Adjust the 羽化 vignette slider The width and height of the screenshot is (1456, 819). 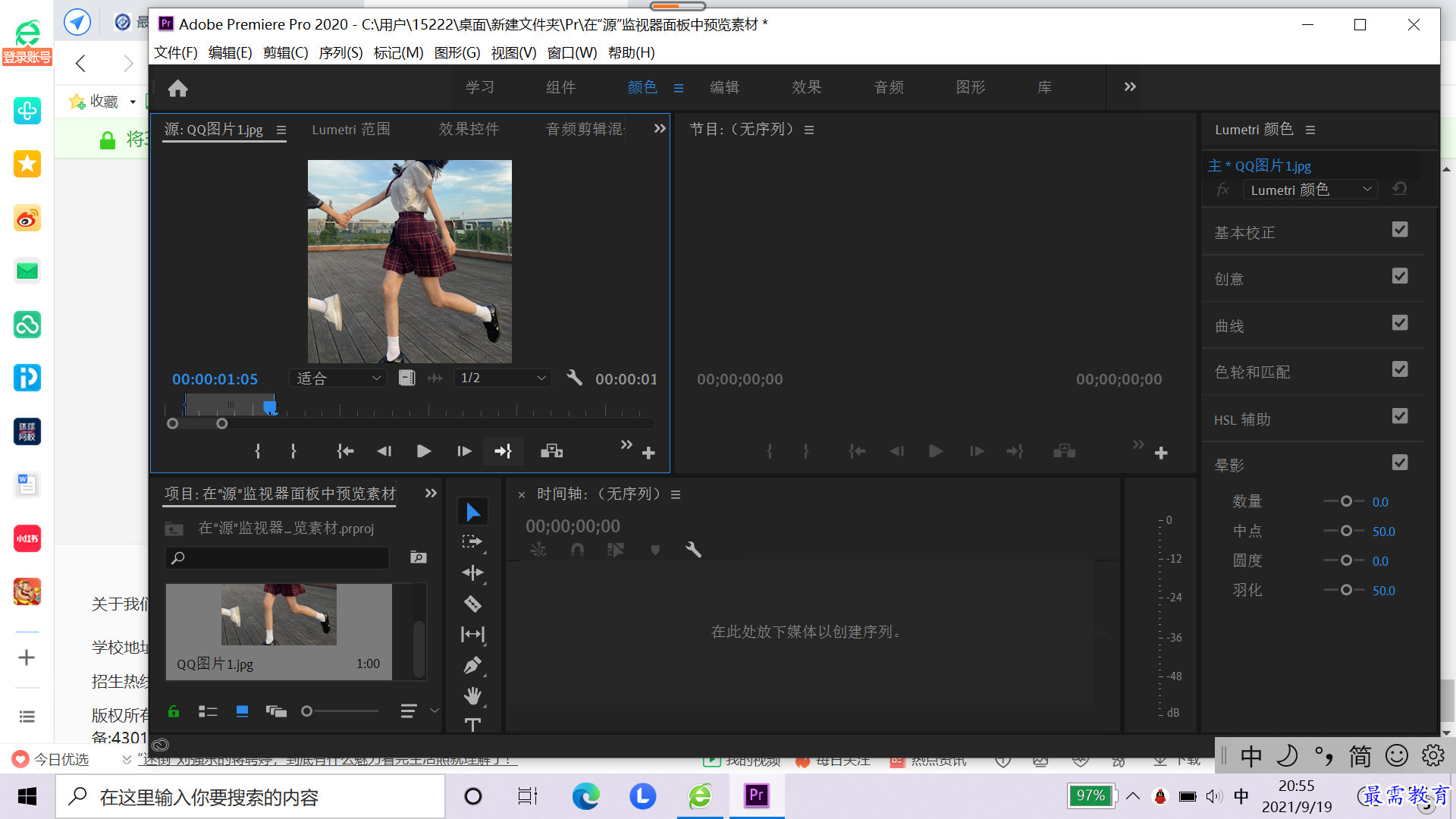pyautogui.click(x=1346, y=590)
